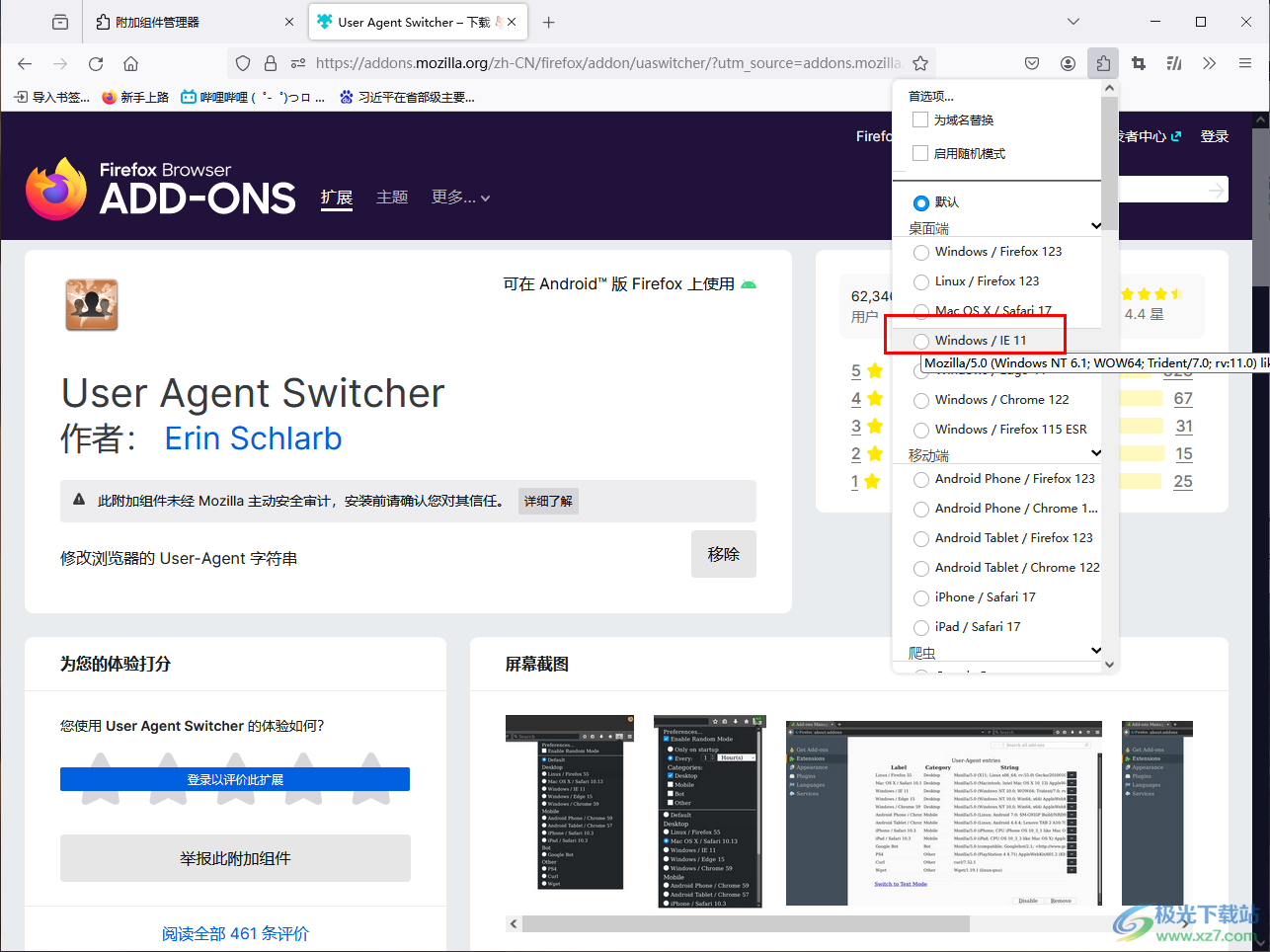1270x952 pixels.
Task: Go back with the browser back arrow
Action: (25, 63)
